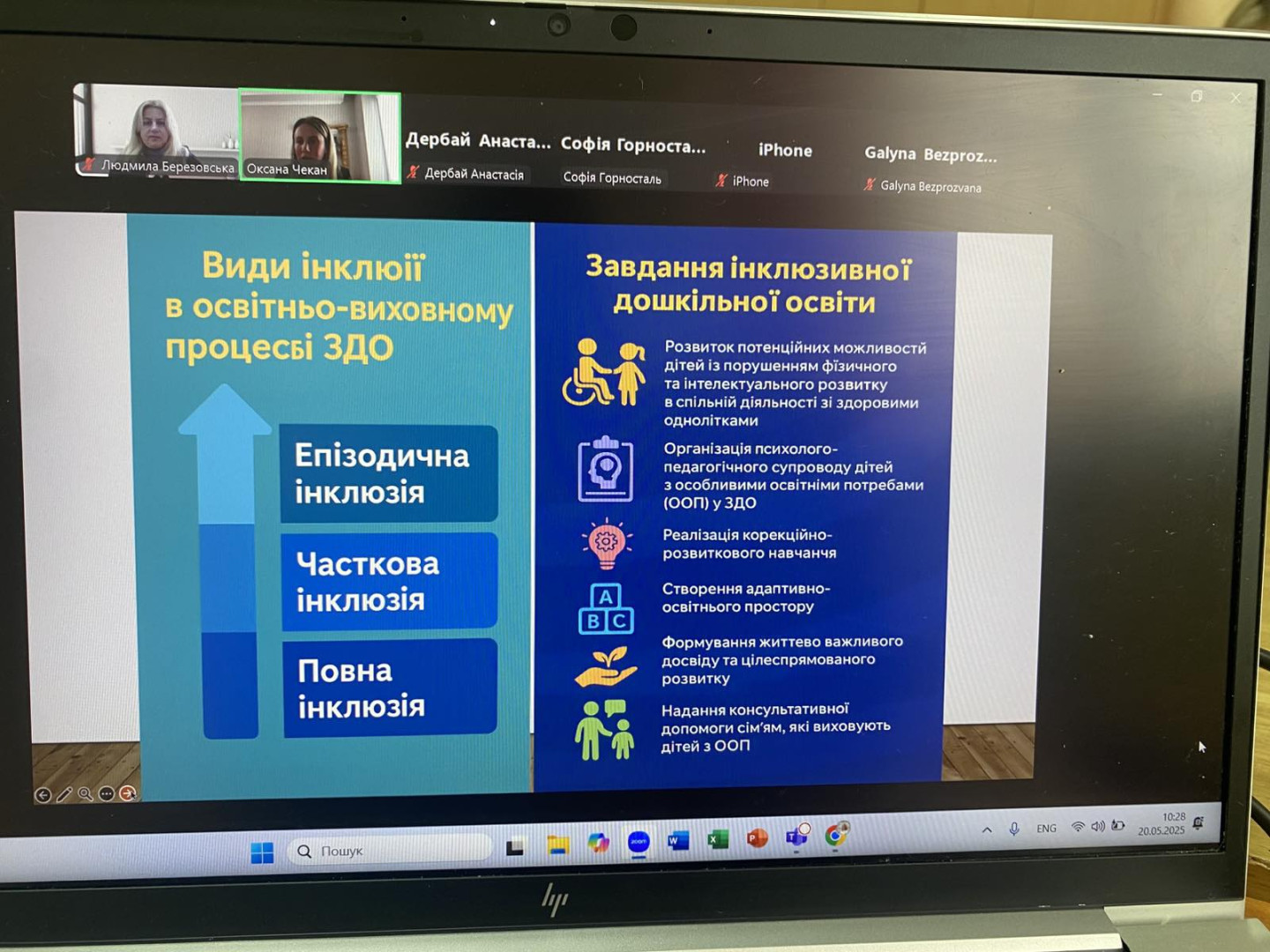Open the speaker volume control
Image resolution: width=1270 pixels, height=952 pixels.
pos(1098,826)
